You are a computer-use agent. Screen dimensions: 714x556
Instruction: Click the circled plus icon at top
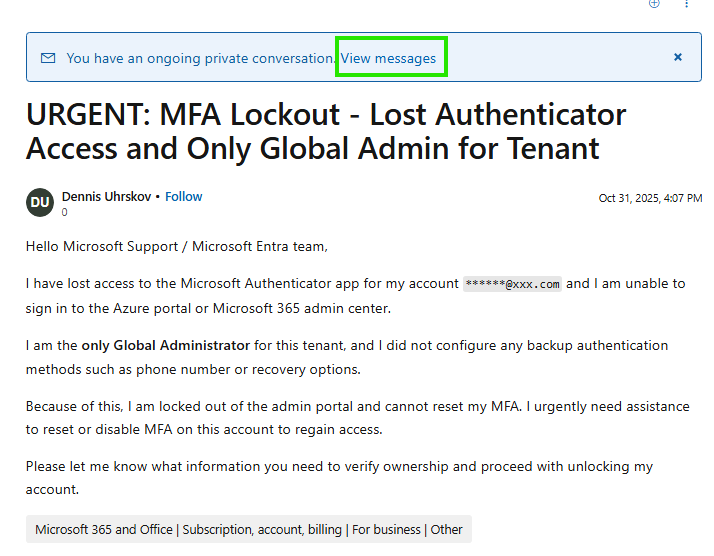(x=654, y=4)
